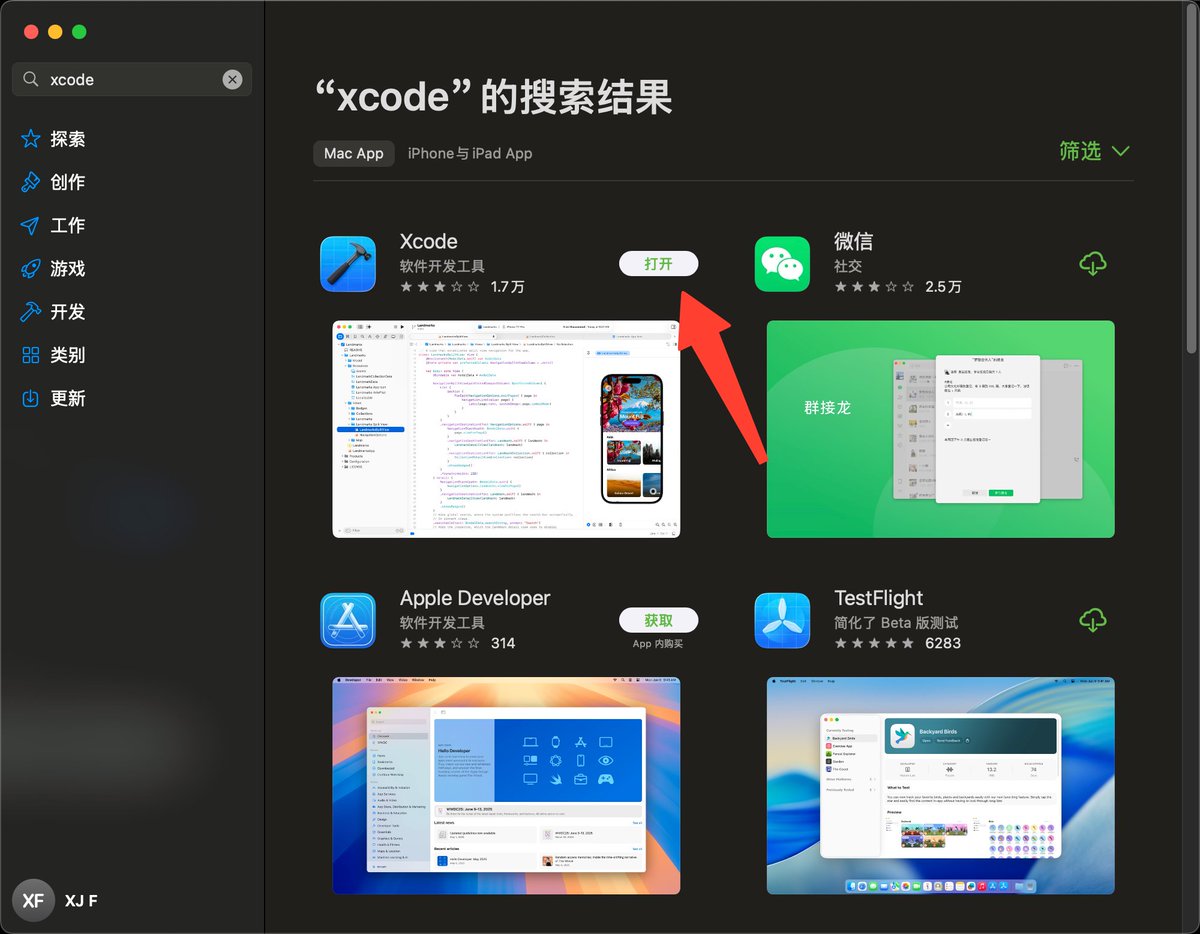Close the App Store window
This screenshot has width=1200, height=934.
pos(31,32)
